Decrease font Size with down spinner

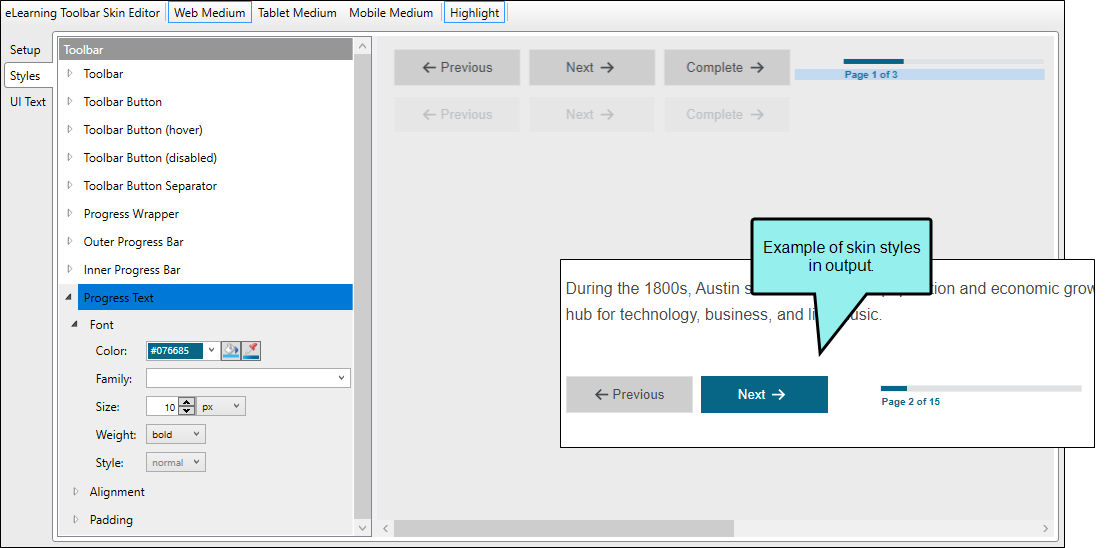[x=187, y=411]
